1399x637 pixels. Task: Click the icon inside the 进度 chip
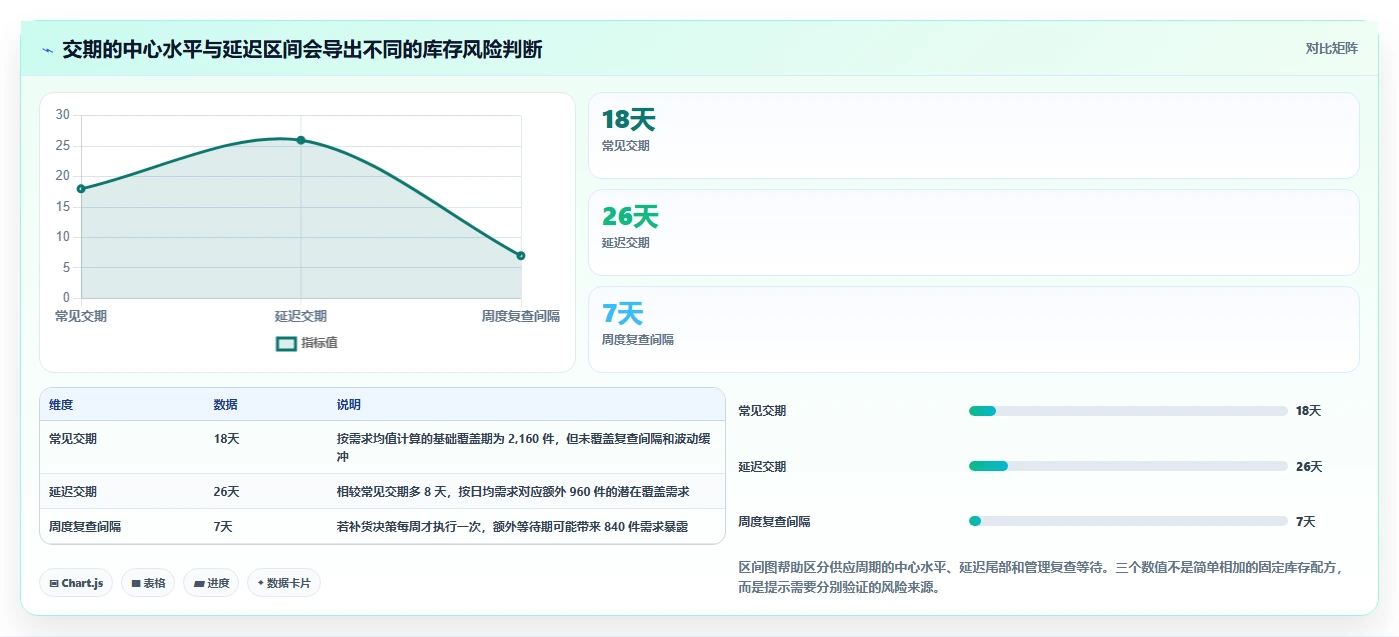coord(198,583)
